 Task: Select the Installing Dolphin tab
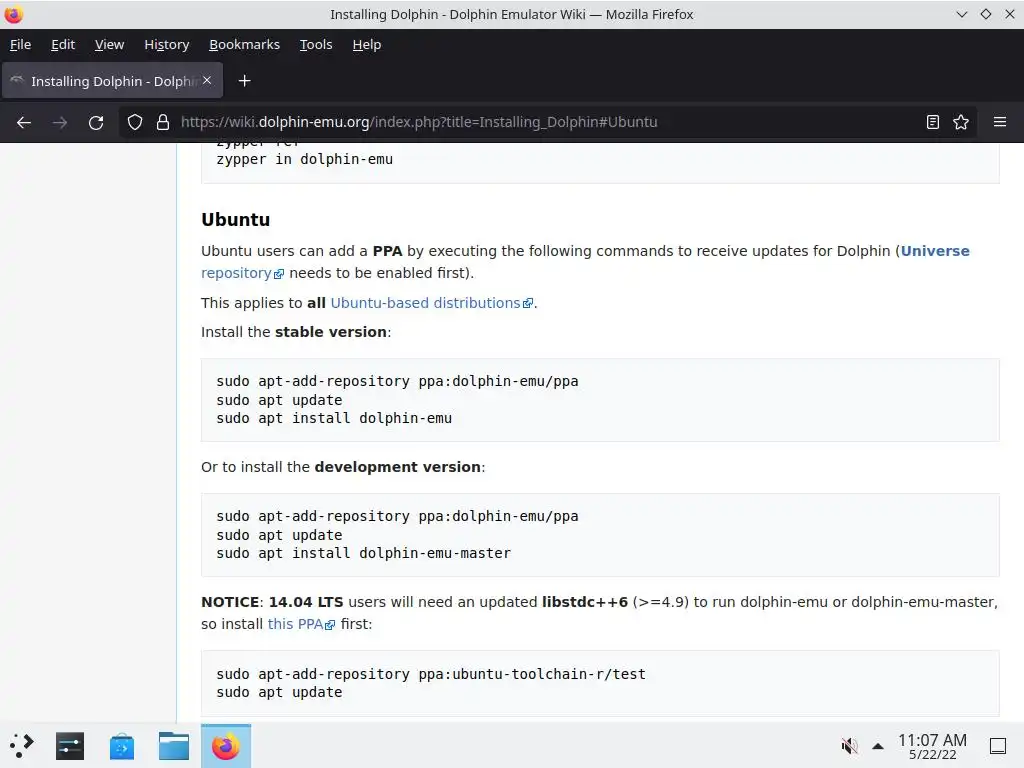112,80
